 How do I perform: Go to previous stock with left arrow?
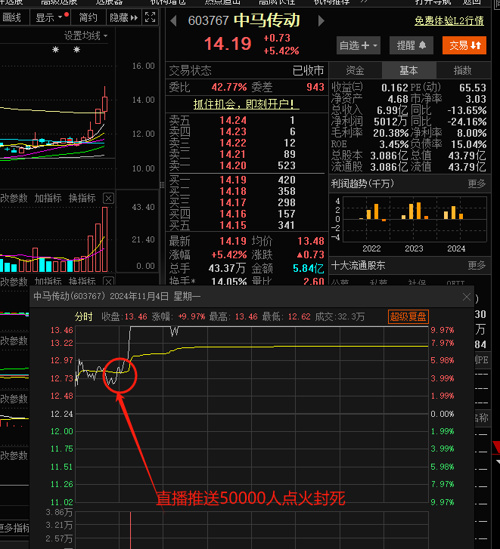[173, 21]
